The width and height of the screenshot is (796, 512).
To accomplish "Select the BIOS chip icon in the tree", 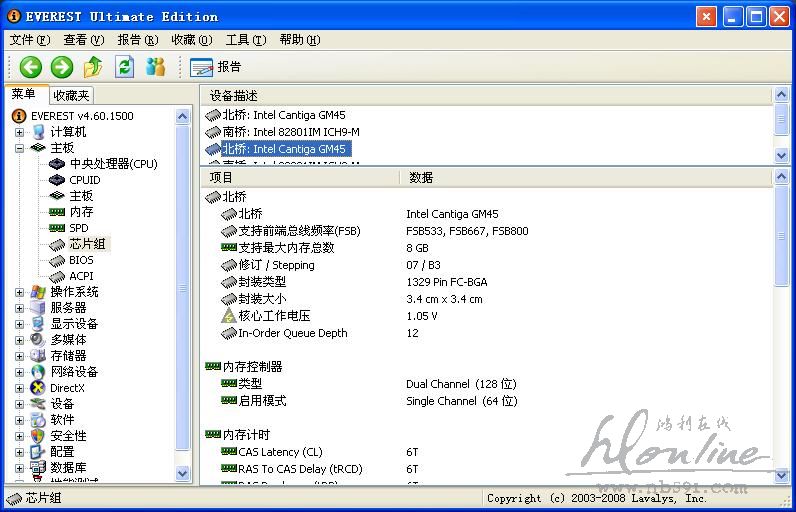I will [x=57, y=261].
